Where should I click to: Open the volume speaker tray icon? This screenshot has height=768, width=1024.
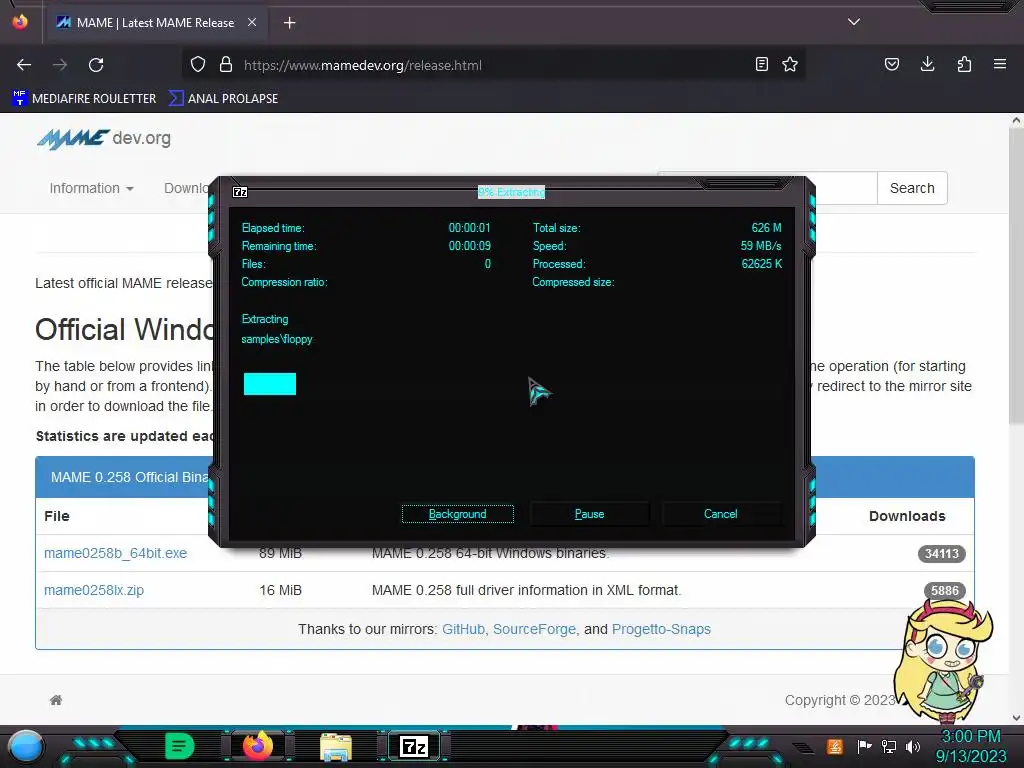[913, 746]
